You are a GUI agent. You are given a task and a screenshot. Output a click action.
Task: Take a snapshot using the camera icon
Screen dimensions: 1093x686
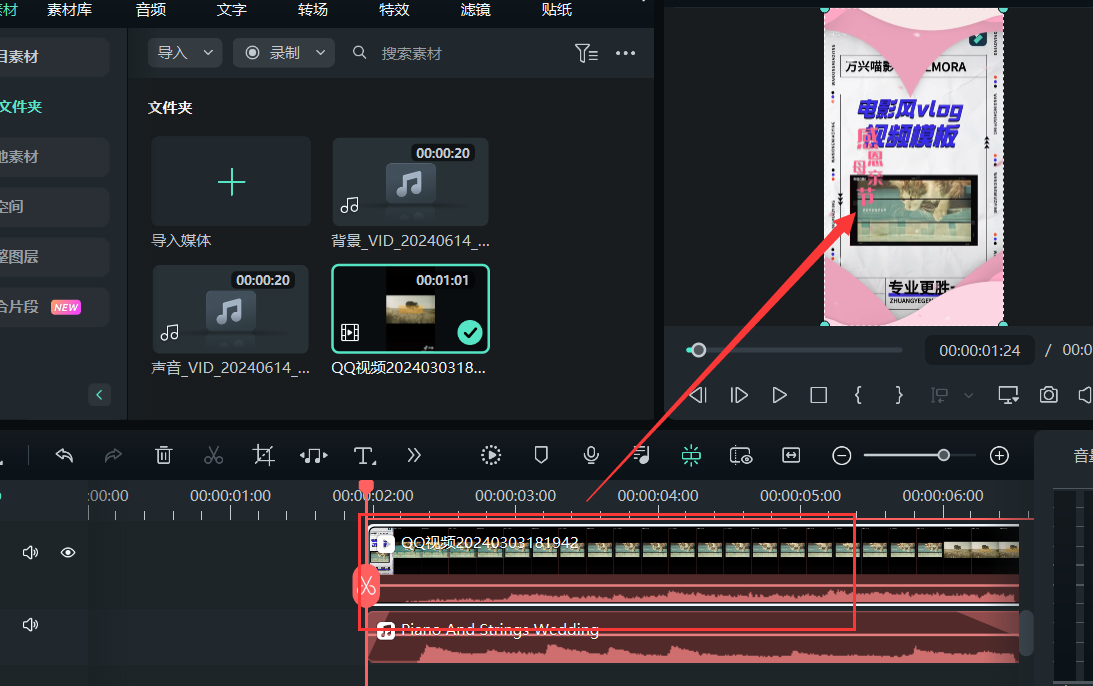1047,394
